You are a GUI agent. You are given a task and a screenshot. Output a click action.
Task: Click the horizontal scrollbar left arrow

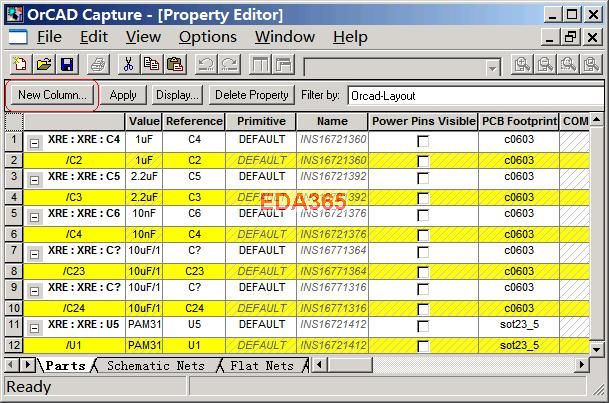click(319, 365)
